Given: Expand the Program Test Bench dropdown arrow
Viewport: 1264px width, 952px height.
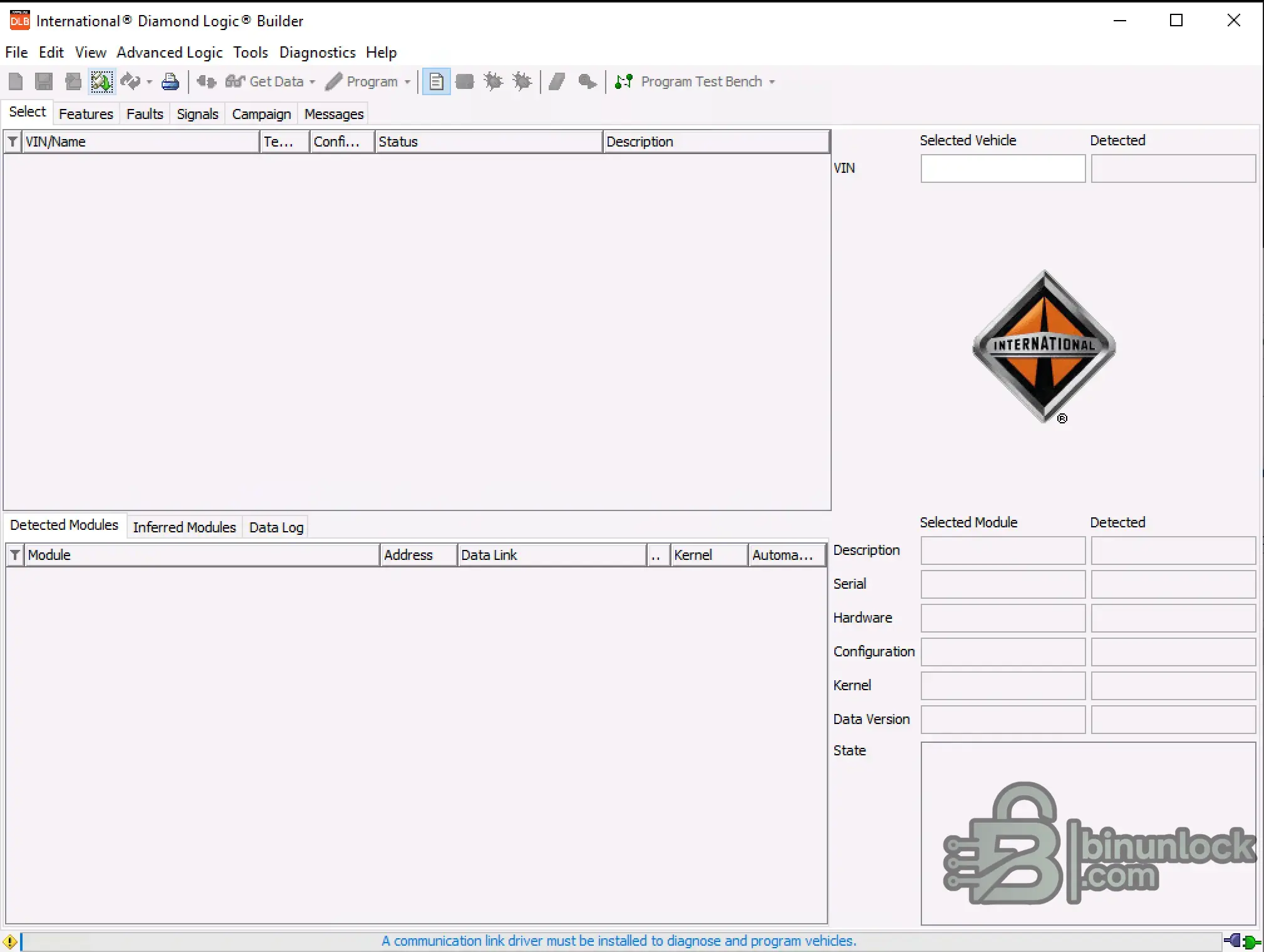Looking at the screenshot, I should click(772, 82).
